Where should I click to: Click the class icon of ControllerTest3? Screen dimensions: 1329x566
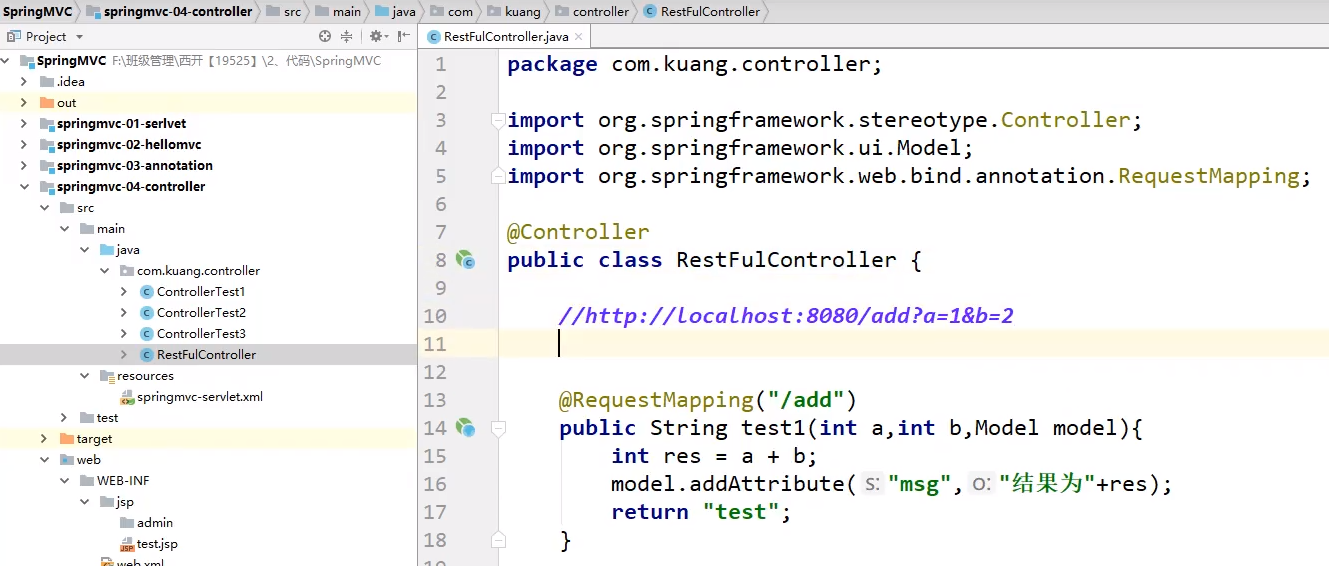pos(147,334)
